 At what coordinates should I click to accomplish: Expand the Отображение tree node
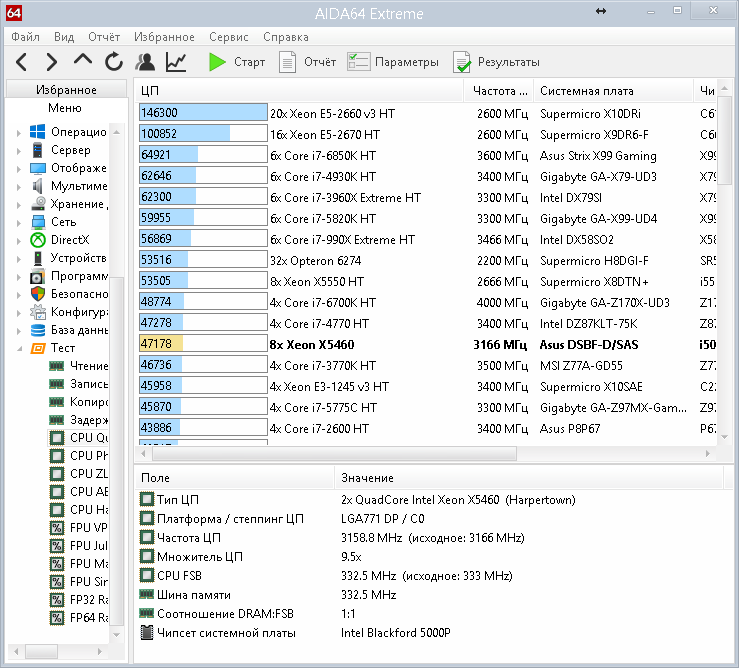click(x=19, y=169)
